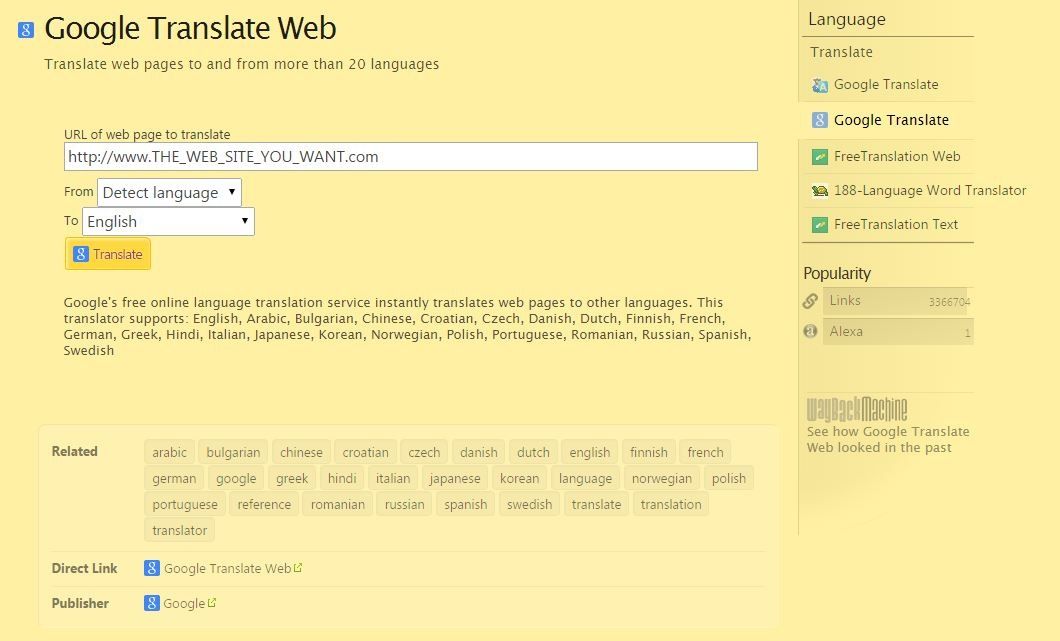Click the Google icon next to Publisher
The width and height of the screenshot is (1060, 641).
coord(151,603)
